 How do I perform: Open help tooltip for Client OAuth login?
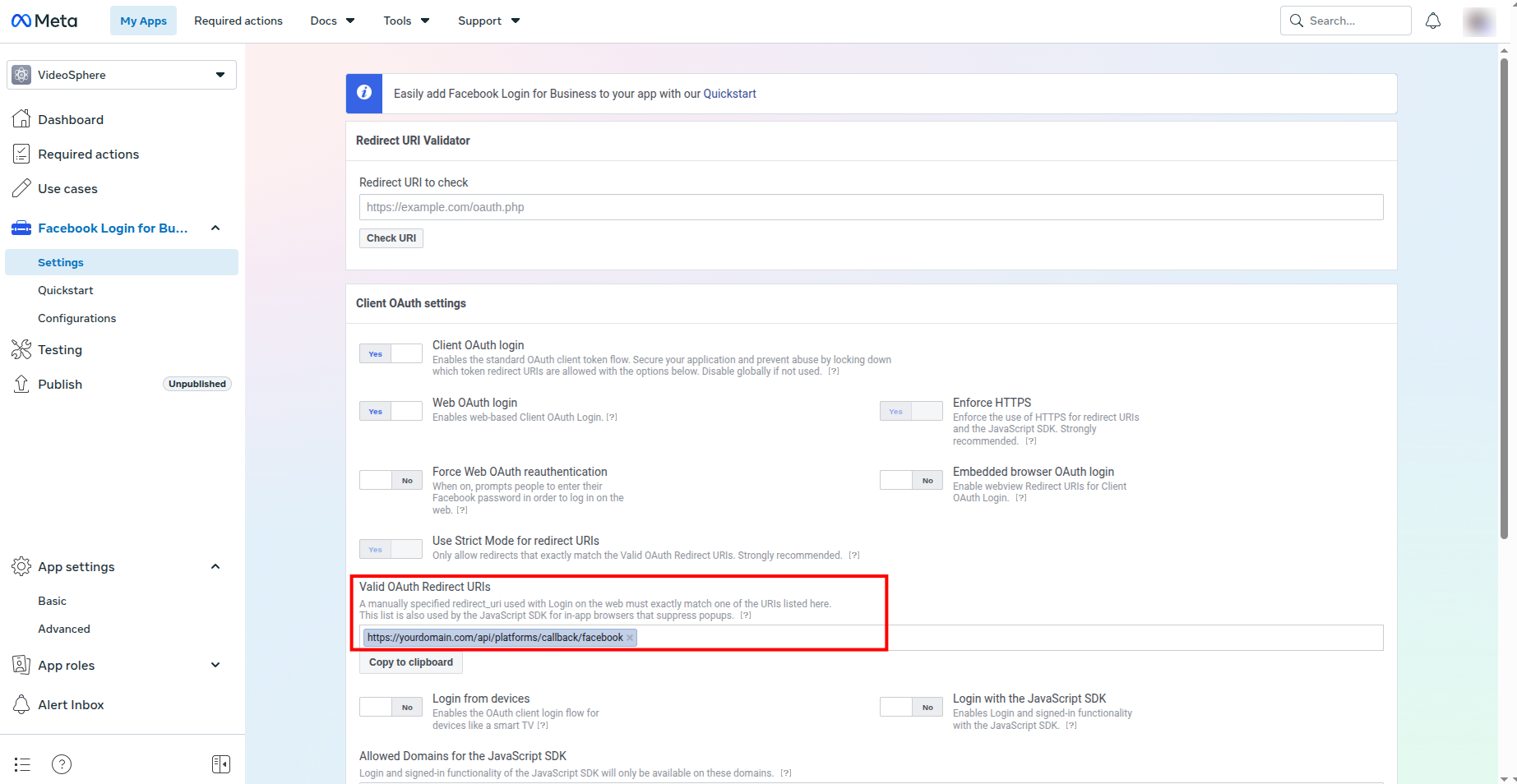coord(834,371)
